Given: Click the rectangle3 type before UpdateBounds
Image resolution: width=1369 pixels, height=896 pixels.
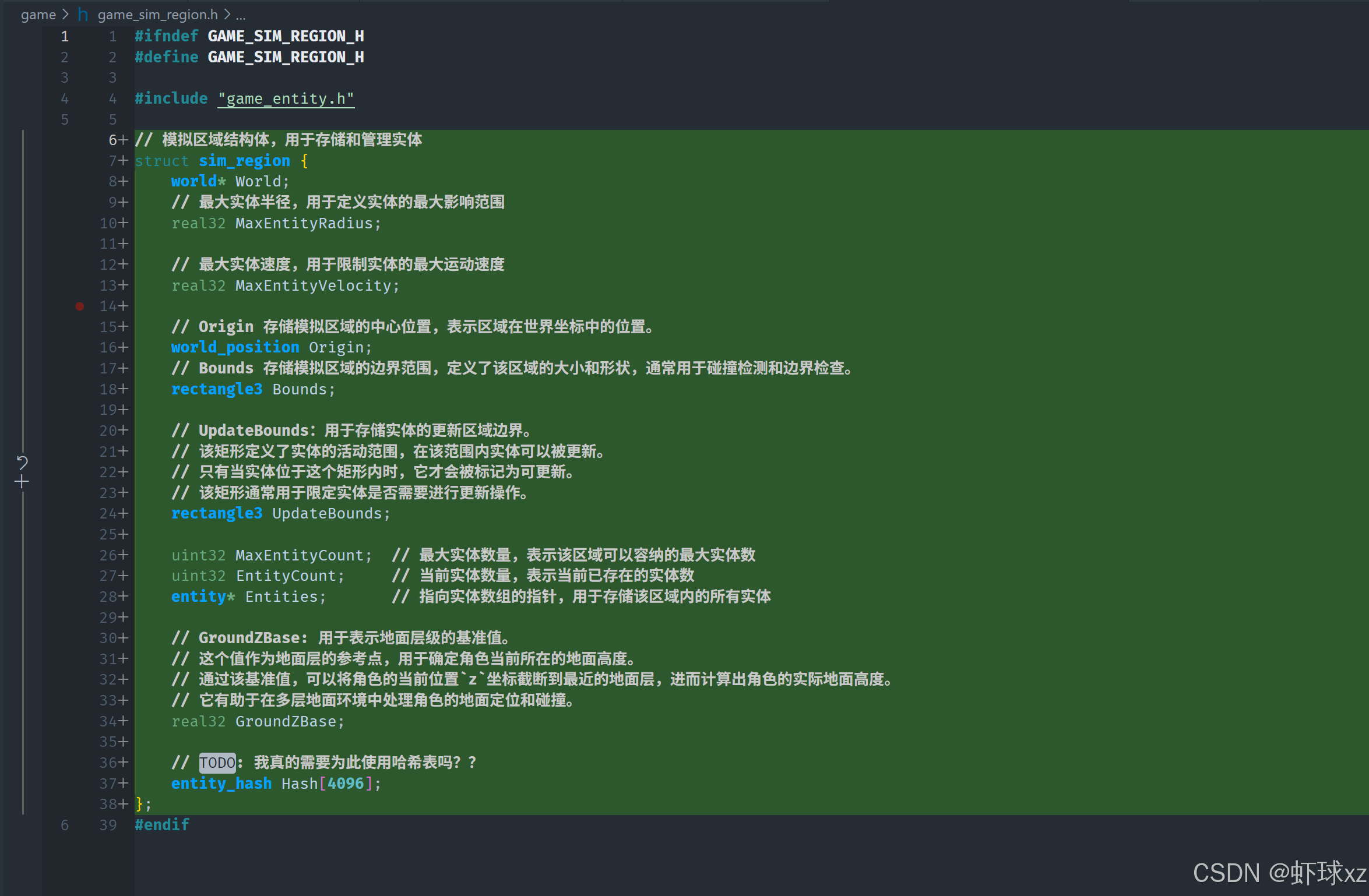Looking at the screenshot, I should [x=217, y=513].
